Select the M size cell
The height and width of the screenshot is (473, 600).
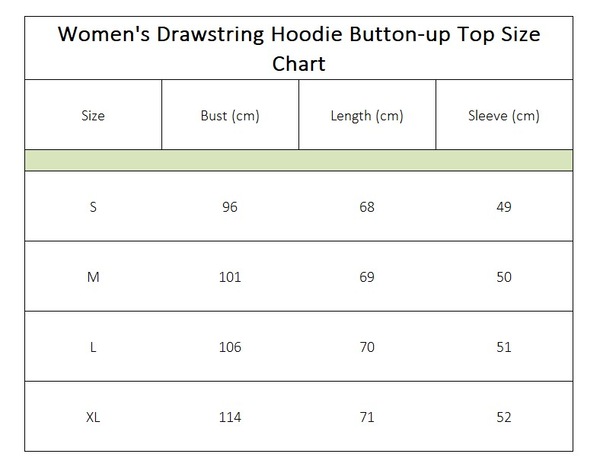click(x=93, y=277)
